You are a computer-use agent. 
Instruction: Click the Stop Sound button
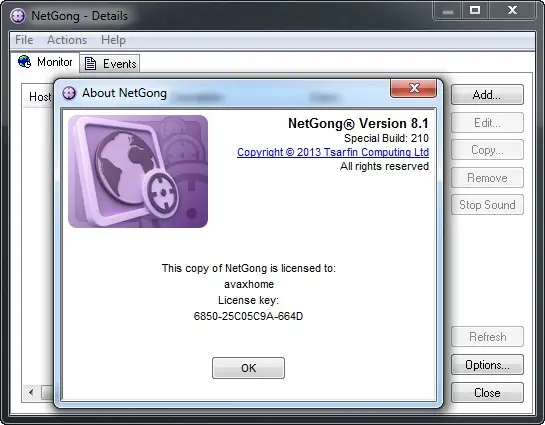click(x=487, y=205)
